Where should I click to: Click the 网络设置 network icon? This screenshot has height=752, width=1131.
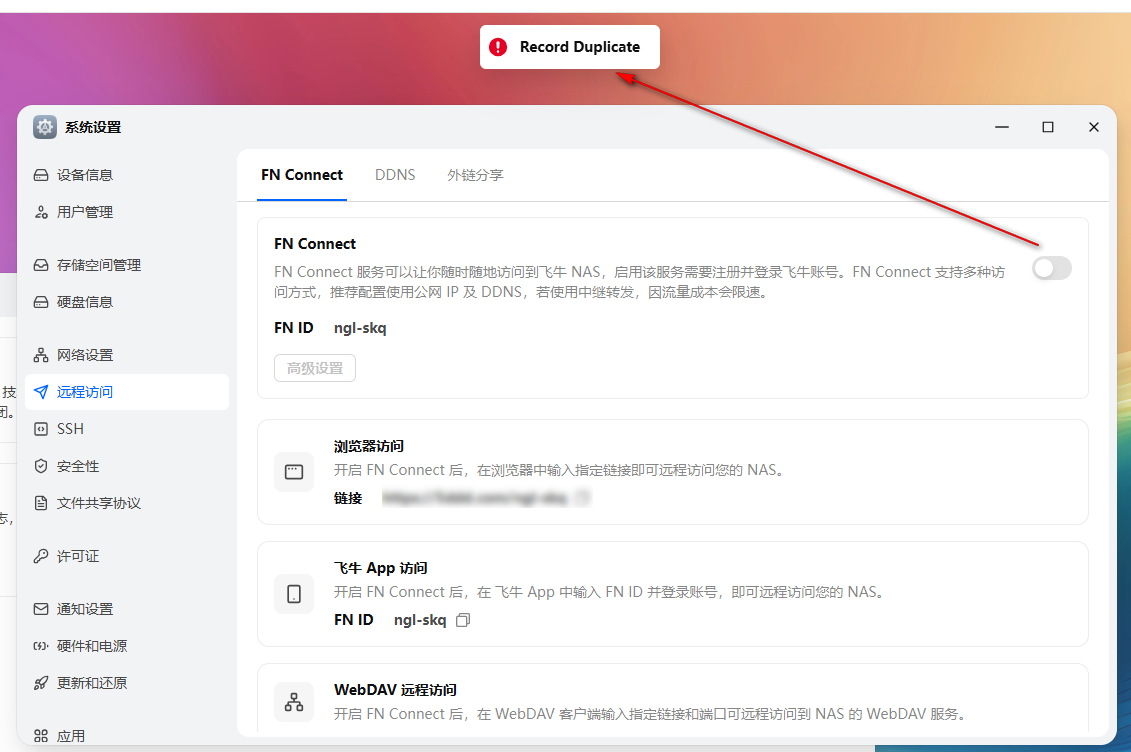click(41, 355)
